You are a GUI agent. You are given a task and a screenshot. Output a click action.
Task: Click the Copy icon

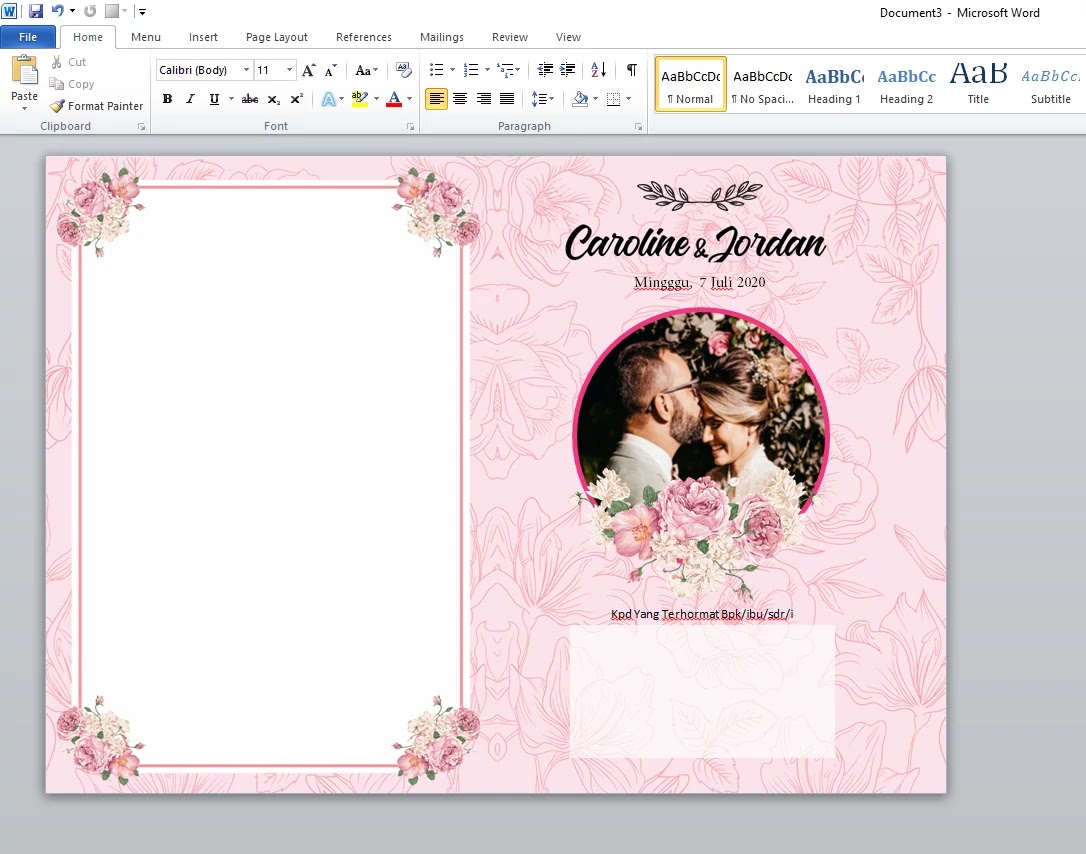point(57,84)
